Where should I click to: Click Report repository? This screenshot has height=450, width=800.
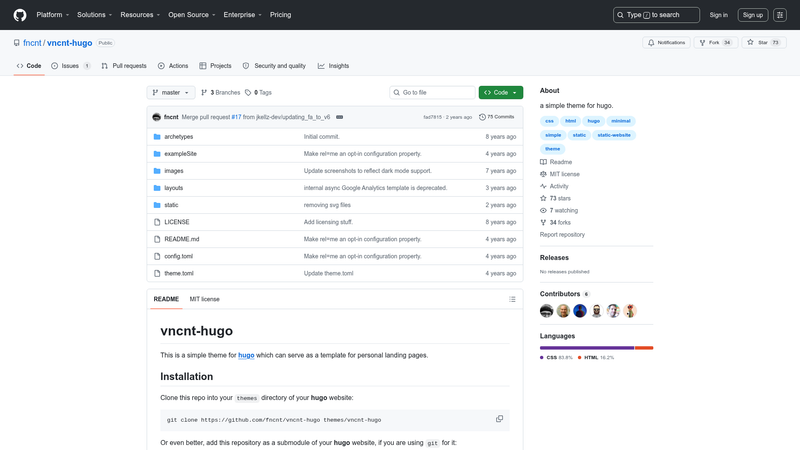562,235
